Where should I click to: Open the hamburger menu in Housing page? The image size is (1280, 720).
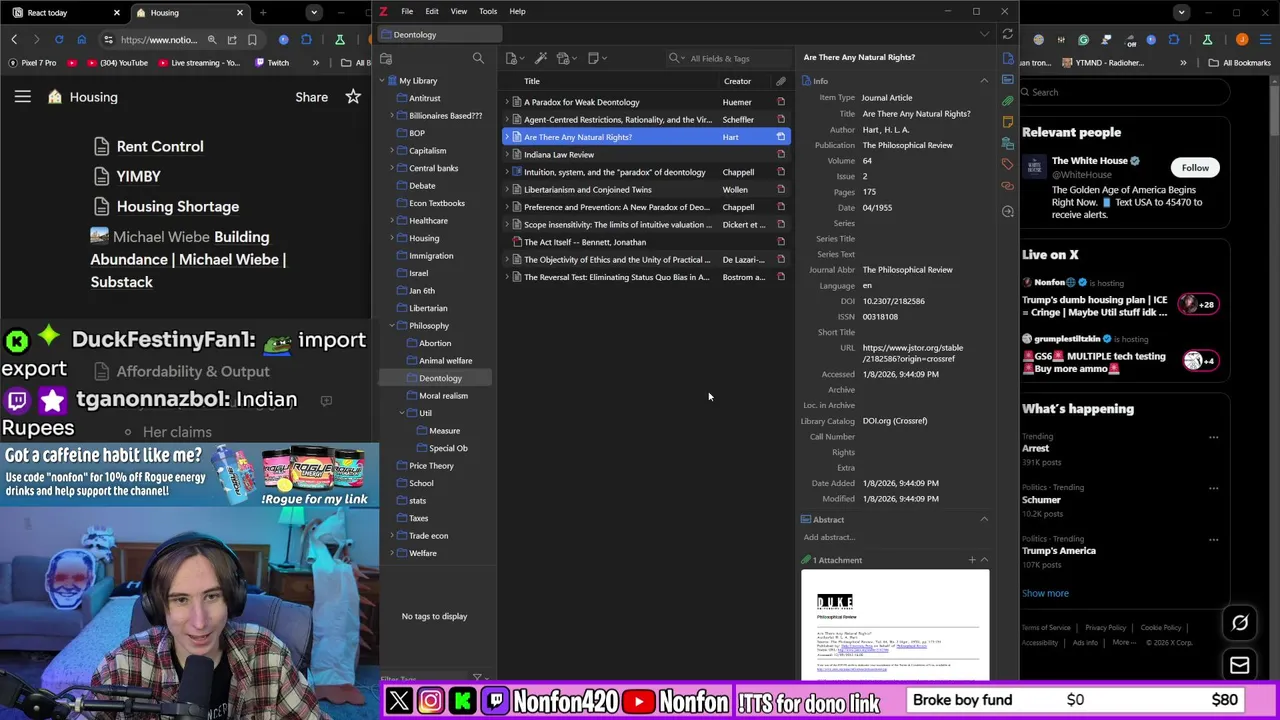pos(22,97)
